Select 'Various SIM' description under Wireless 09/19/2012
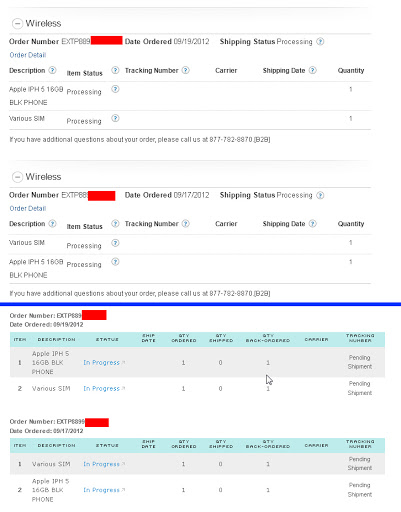Image resolution: width=401 pixels, height=512 pixels. click(x=27, y=119)
